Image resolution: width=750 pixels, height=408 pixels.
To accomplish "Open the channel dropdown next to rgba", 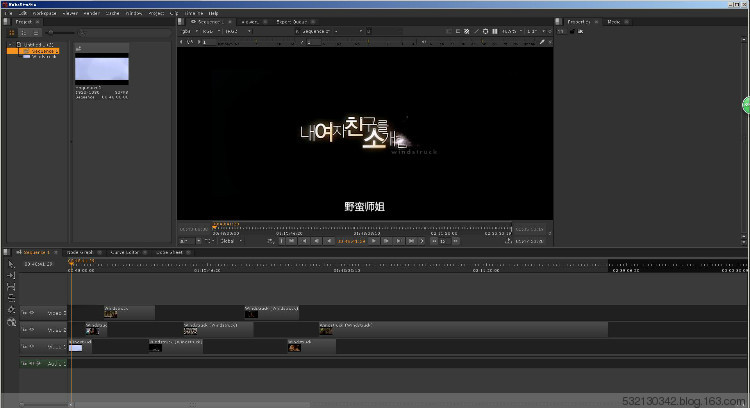I will pyautogui.click(x=210, y=31).
